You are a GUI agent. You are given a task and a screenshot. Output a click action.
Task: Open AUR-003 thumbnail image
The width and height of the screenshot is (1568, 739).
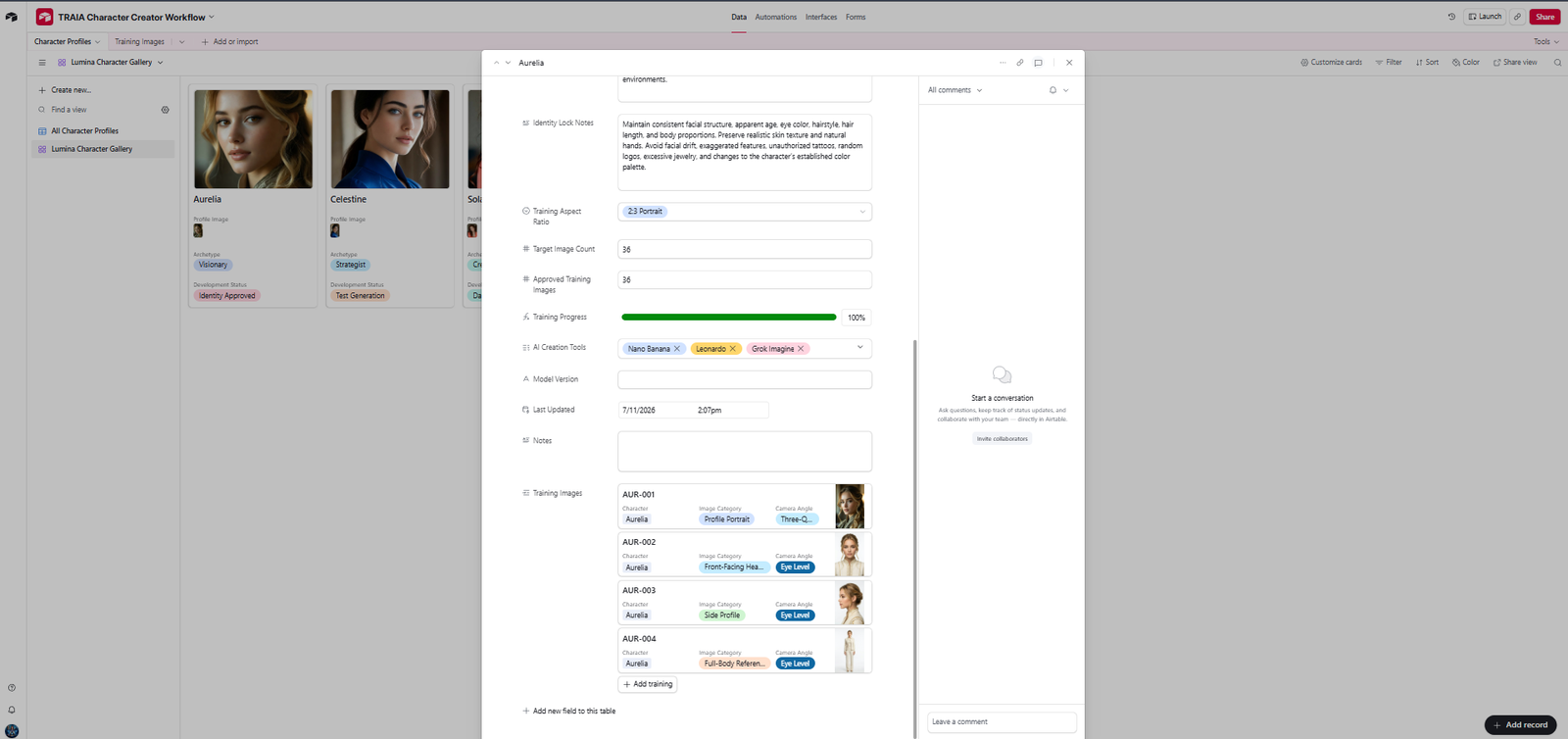850,603
